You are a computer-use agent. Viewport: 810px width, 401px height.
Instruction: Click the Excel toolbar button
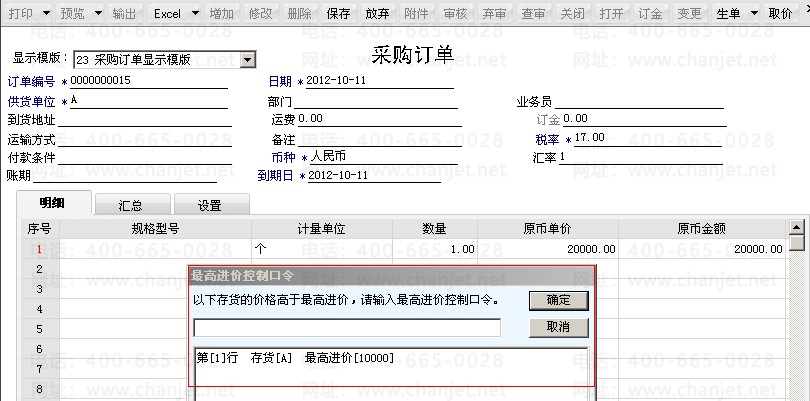(167, 13)
